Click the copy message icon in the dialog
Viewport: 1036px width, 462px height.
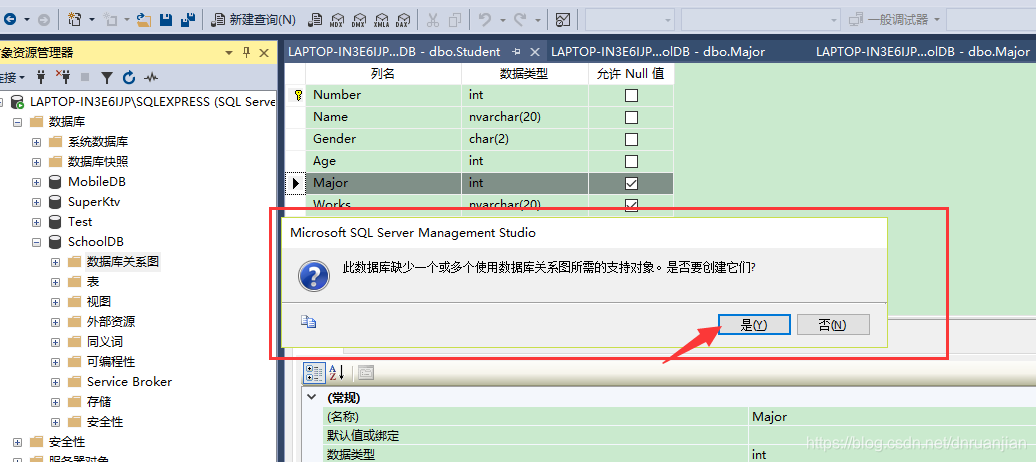tap(309, 322)
